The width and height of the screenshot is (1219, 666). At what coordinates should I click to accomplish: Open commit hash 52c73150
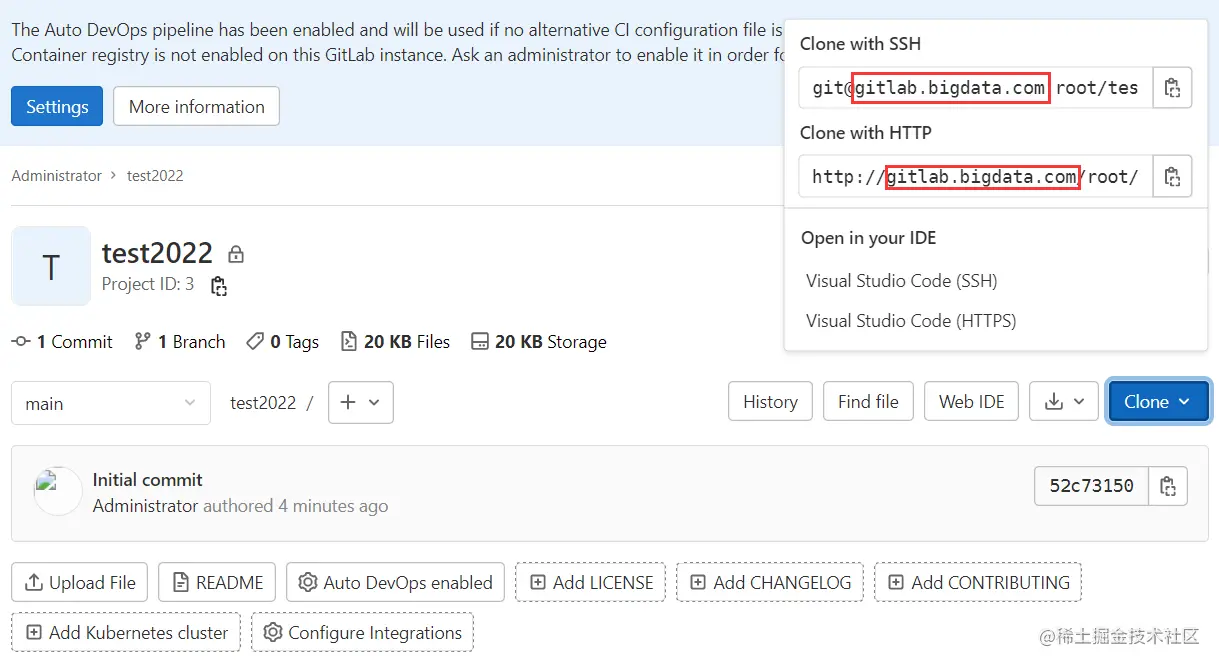click(x=1091, y=486)
